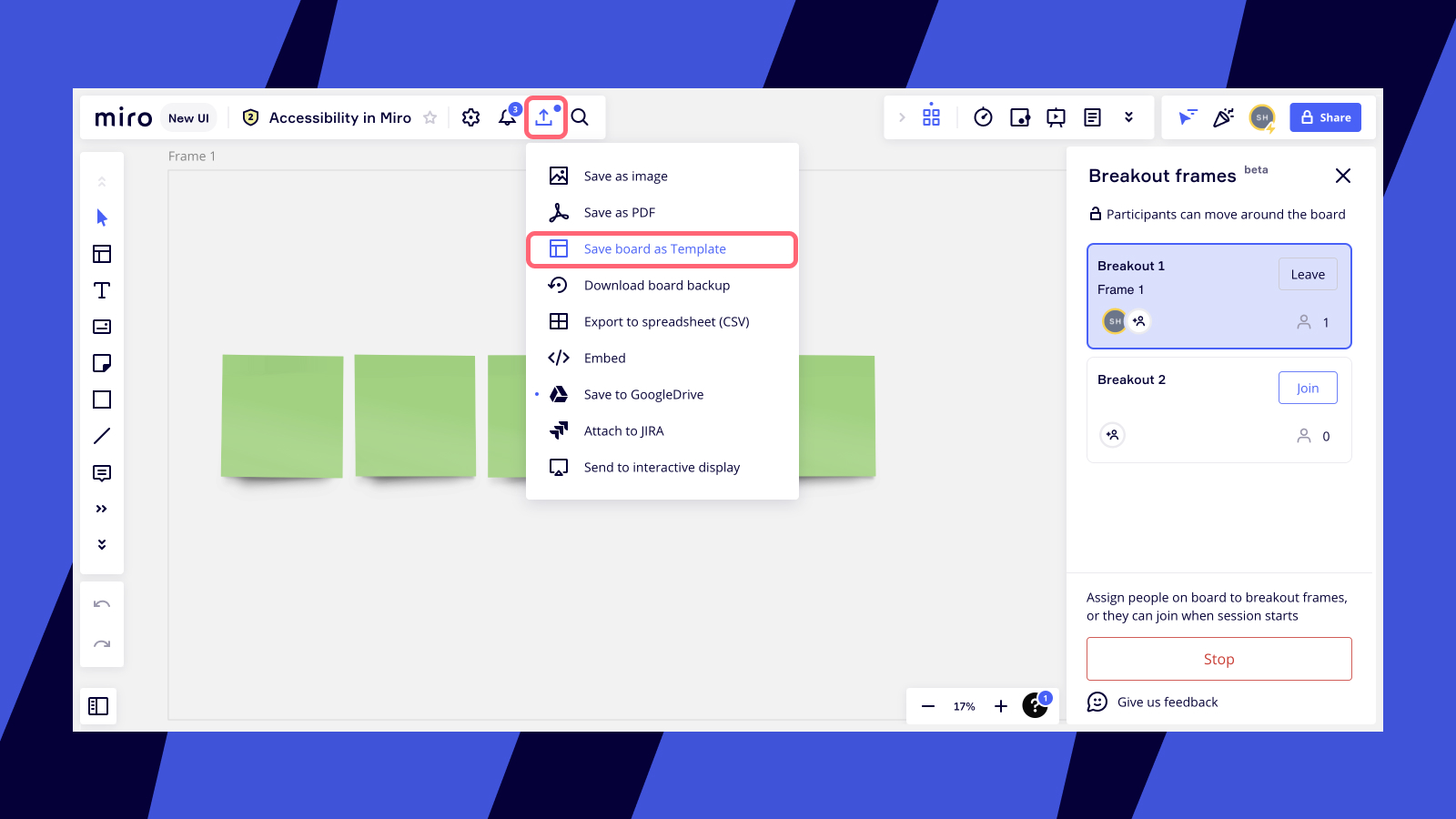Open the export menu icon

pos(544,117)
